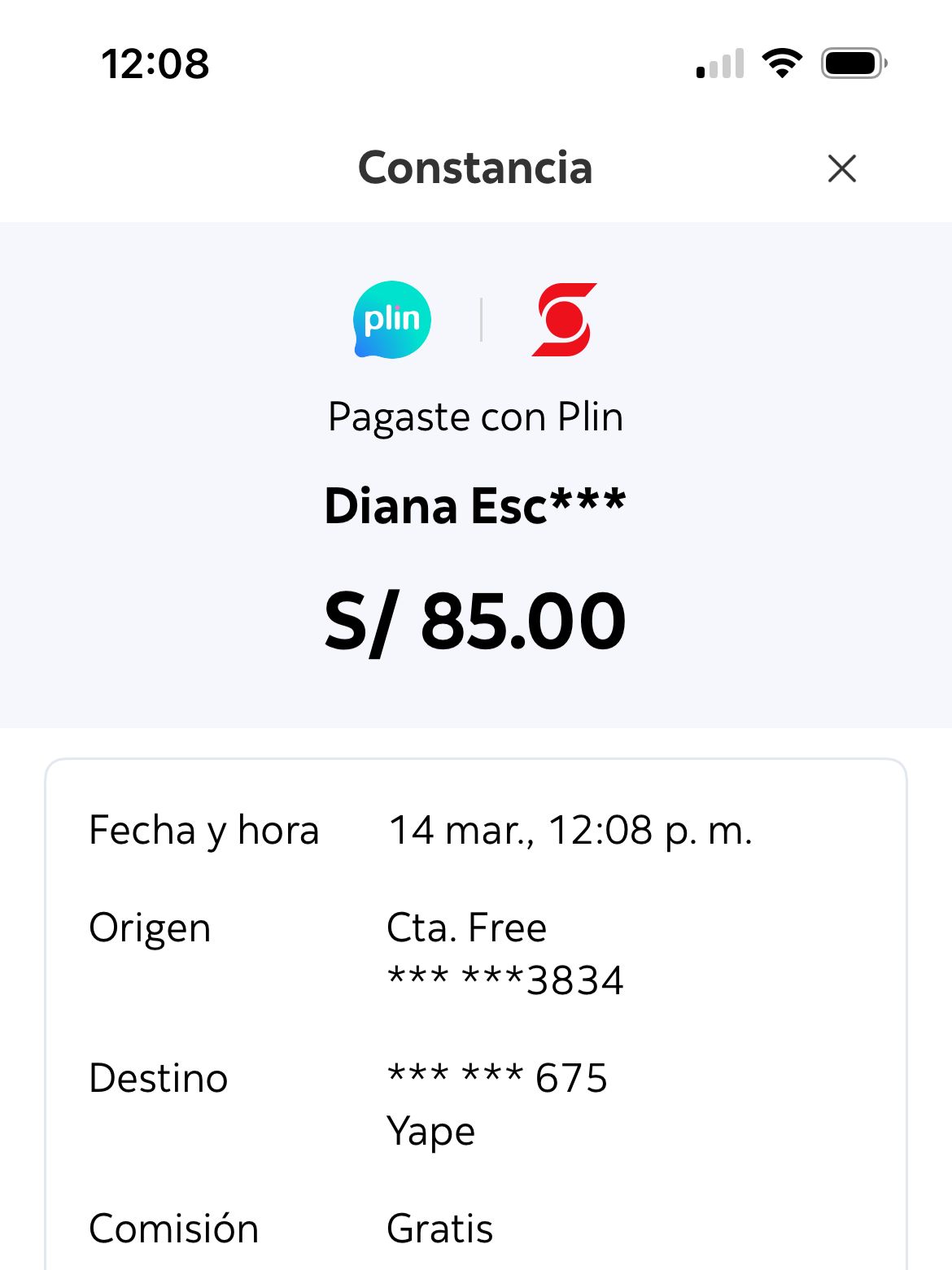The height and width of the screenshot is (1270, 952).
Task: Tap the cellular signal bars icon
Action: [x=720, y=63]
